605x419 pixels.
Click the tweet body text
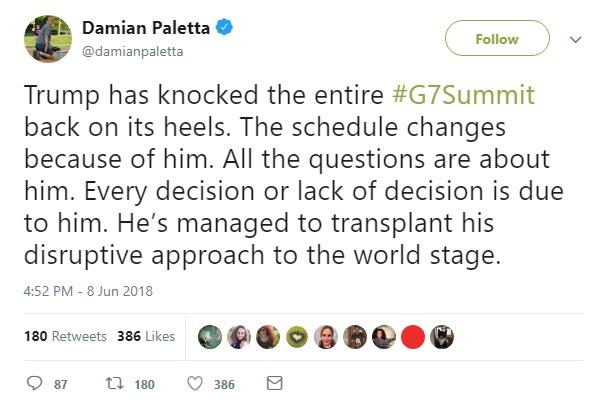click(290, 175)
